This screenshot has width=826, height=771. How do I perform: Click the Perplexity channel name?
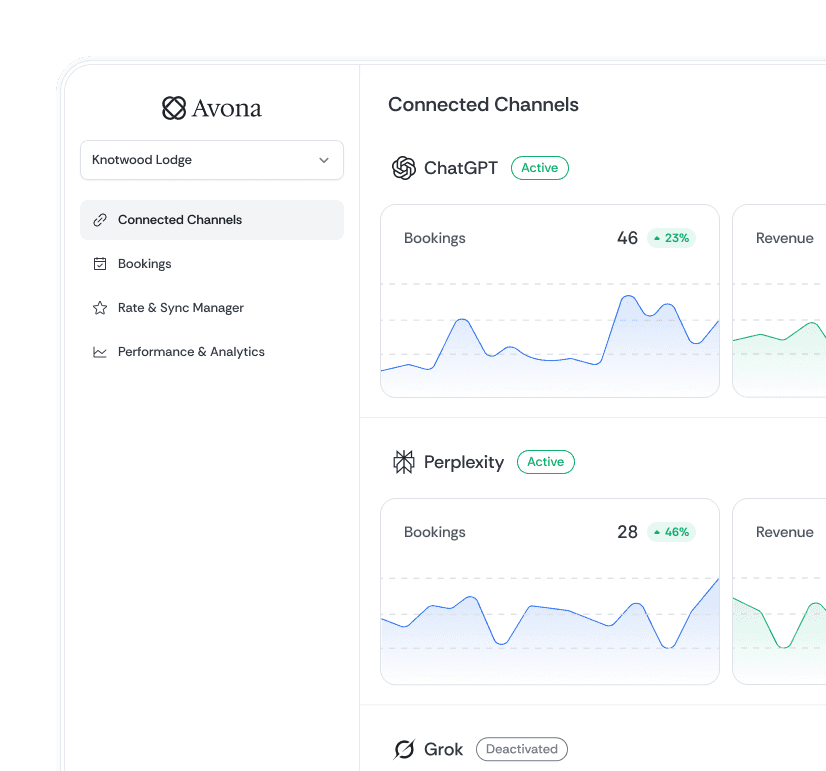[x=464, y=462]
